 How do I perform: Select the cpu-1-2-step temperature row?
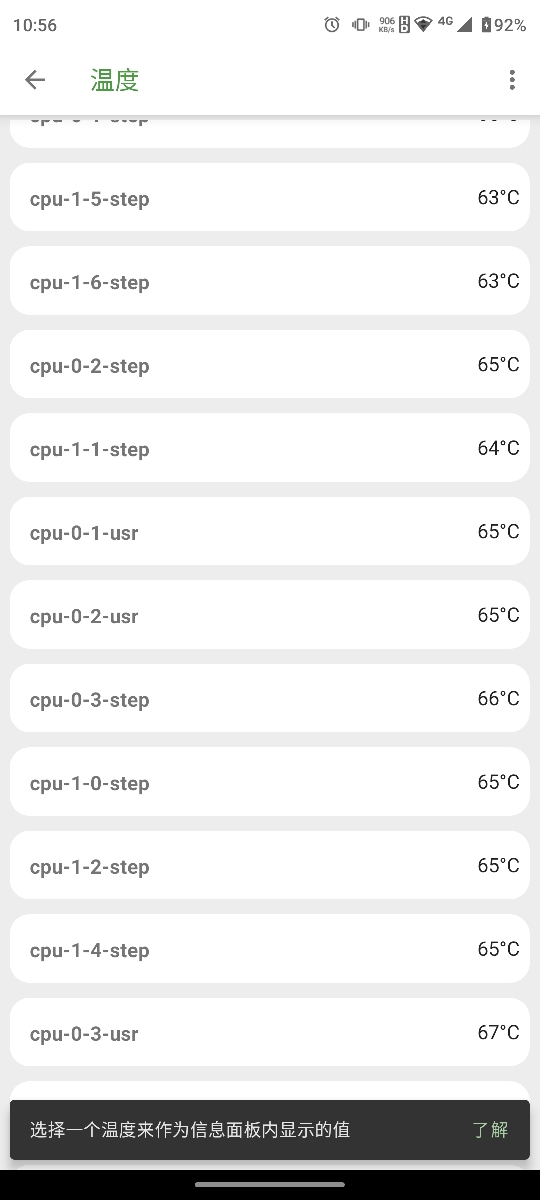point(270,866)
